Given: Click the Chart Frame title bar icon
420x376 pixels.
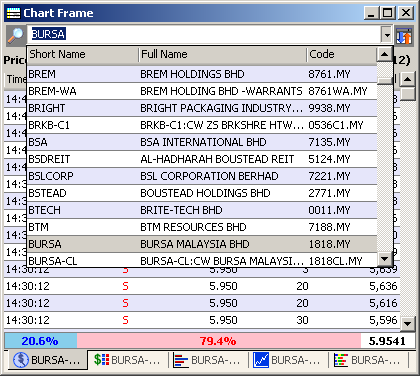Looking at the screenshot, I should [x=13, y=13].
